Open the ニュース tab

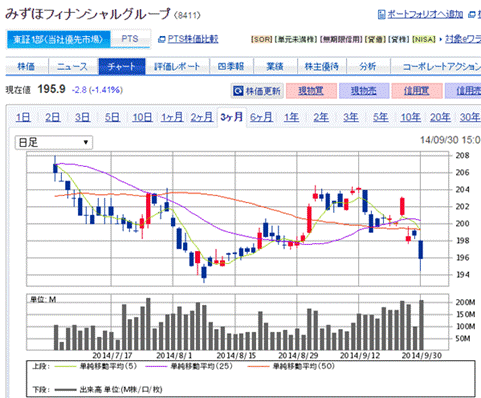[73, 66]
